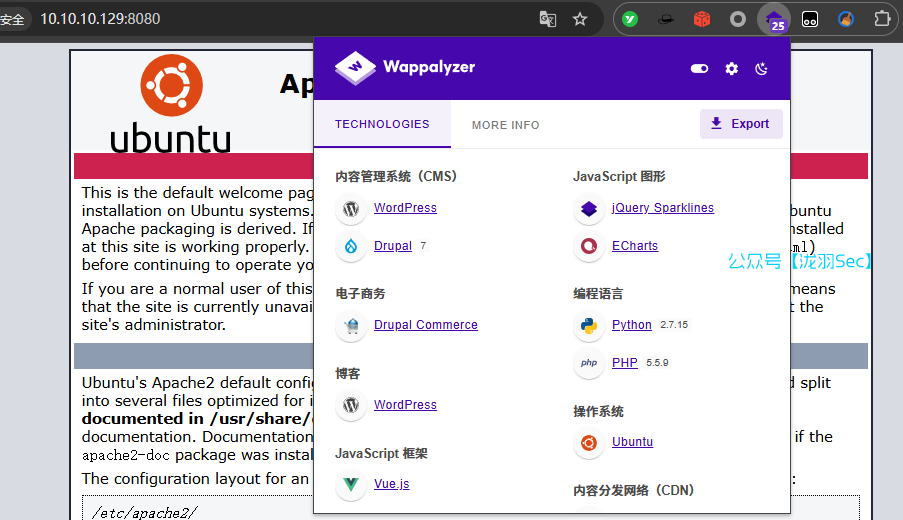Follow the ECharts link
This screenshot has width=903, height=520.
[634, 246]
